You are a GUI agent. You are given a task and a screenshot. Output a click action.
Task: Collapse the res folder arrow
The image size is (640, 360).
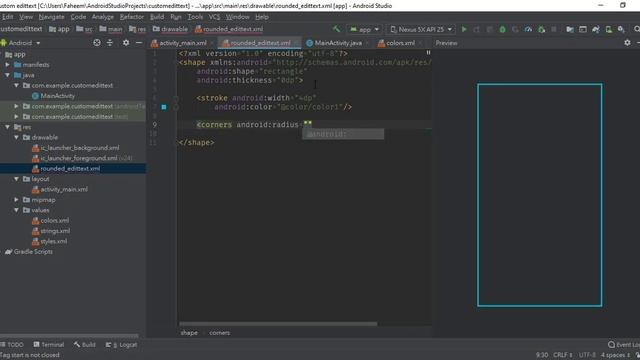pyautogui.click(x=7, y=127)
